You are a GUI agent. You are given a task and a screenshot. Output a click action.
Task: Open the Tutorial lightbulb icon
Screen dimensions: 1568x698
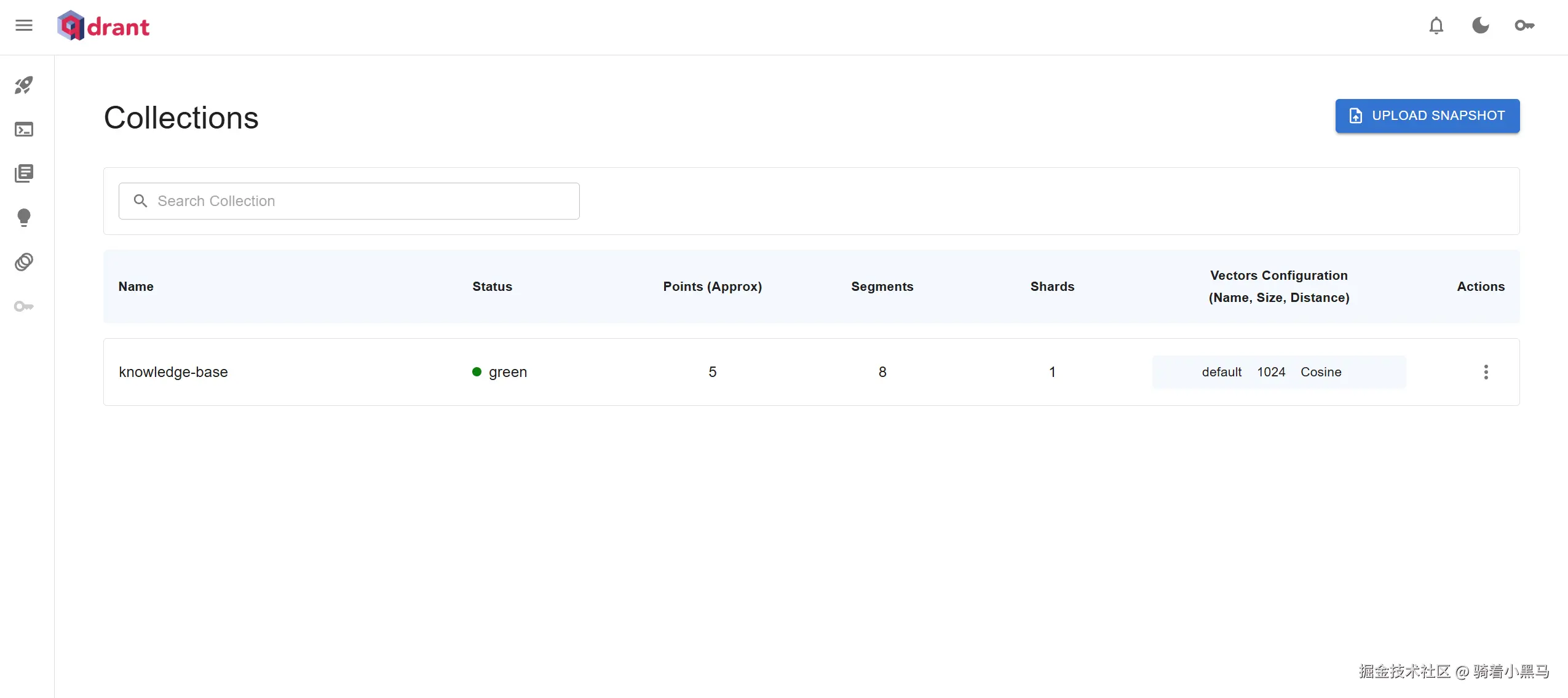click(24, 218)
